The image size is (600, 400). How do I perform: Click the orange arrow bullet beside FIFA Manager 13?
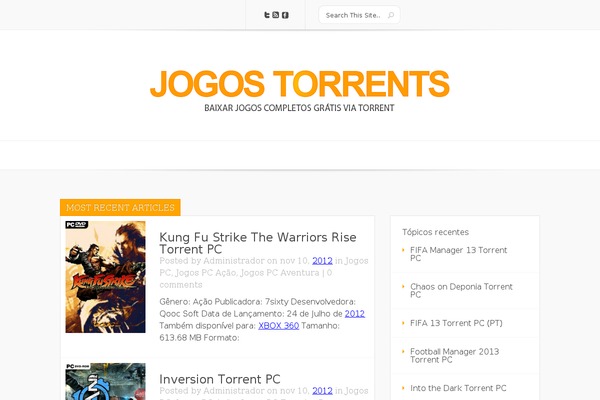point(403,250)
